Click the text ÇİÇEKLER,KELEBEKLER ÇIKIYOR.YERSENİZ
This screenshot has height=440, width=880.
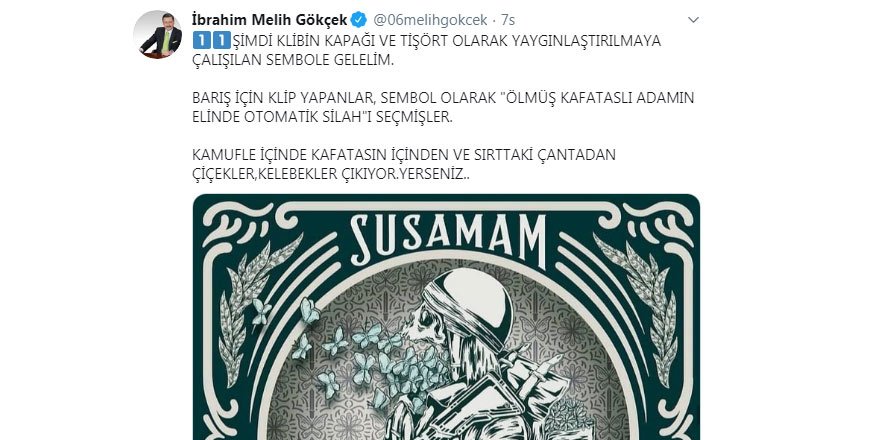(331, 175)
